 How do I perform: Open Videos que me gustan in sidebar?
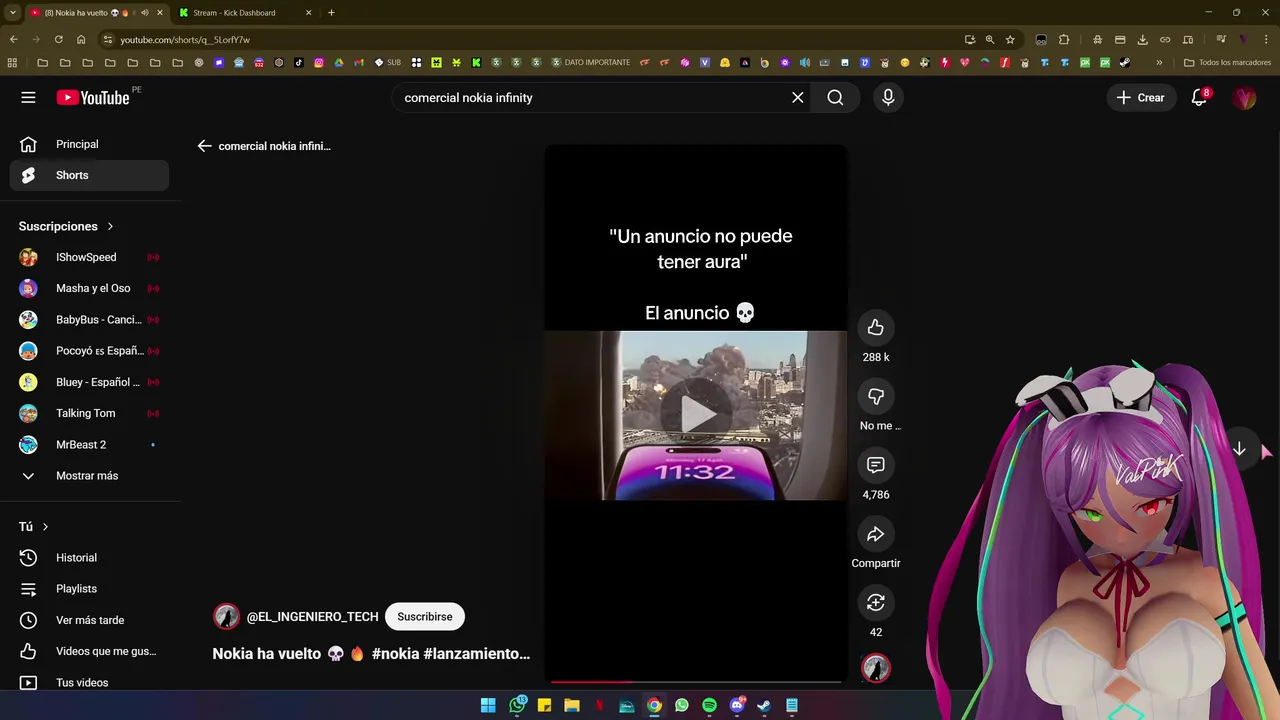90,651
